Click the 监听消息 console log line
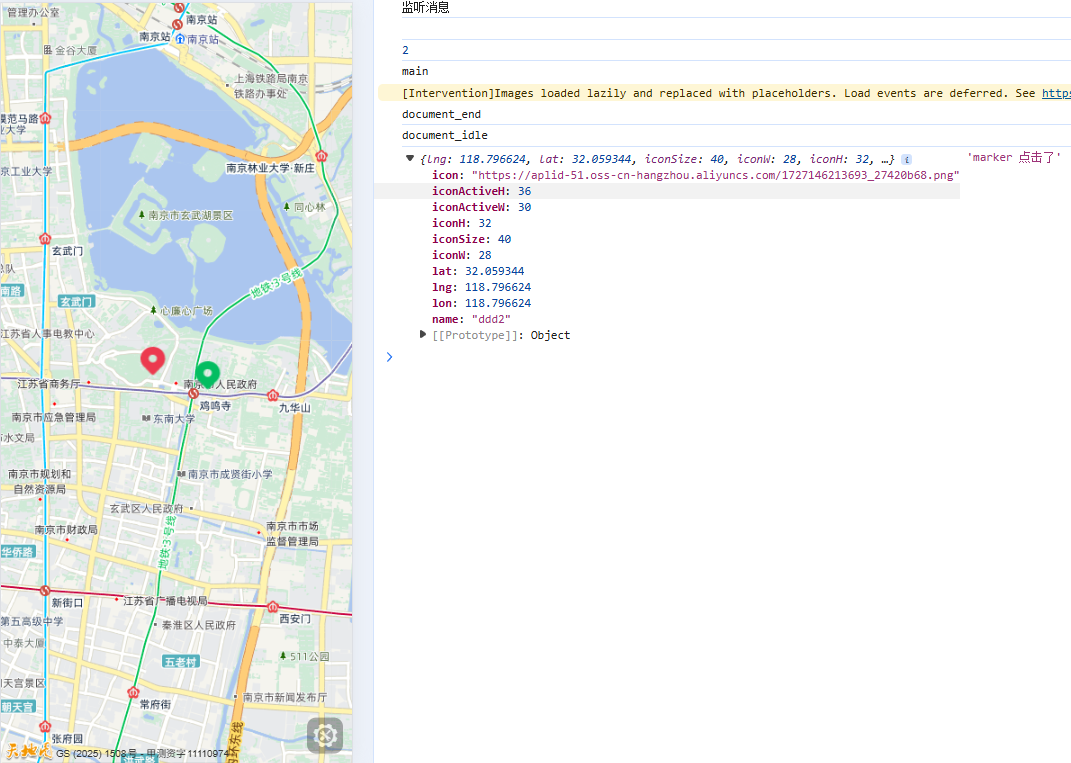This screenshot has width=1071, height=763. [426, 8]
